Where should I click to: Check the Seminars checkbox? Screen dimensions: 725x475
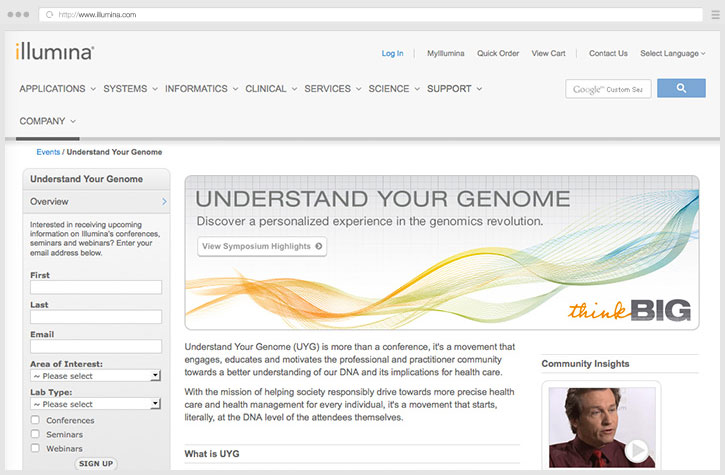tap(36, 435)
